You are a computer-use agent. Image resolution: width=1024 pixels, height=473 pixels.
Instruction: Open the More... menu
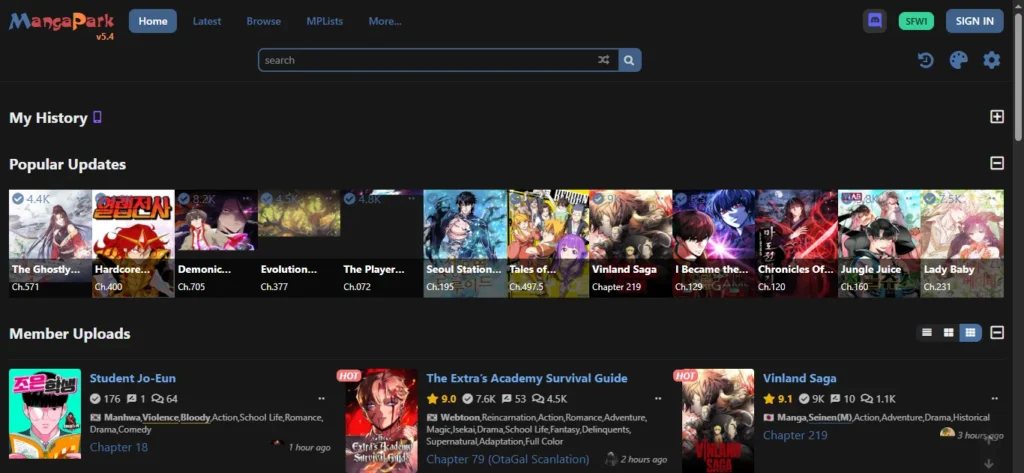pyautogui.click(x=384, y=21)
